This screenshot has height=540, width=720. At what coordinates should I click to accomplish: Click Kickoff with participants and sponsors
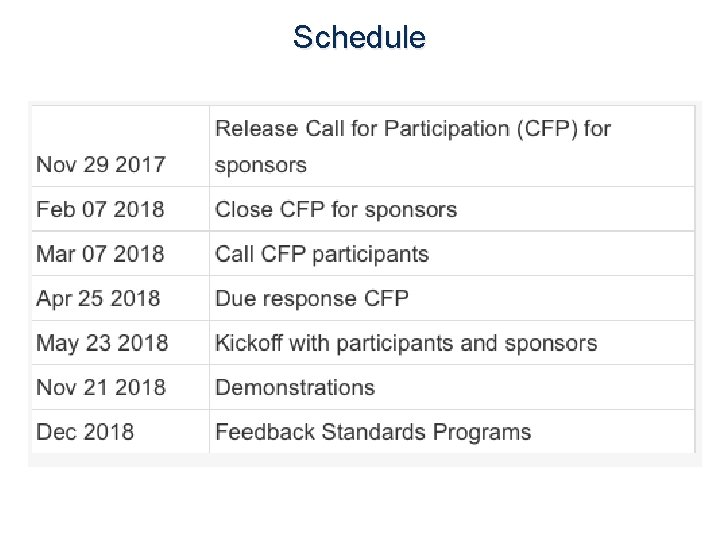(406, 343)
